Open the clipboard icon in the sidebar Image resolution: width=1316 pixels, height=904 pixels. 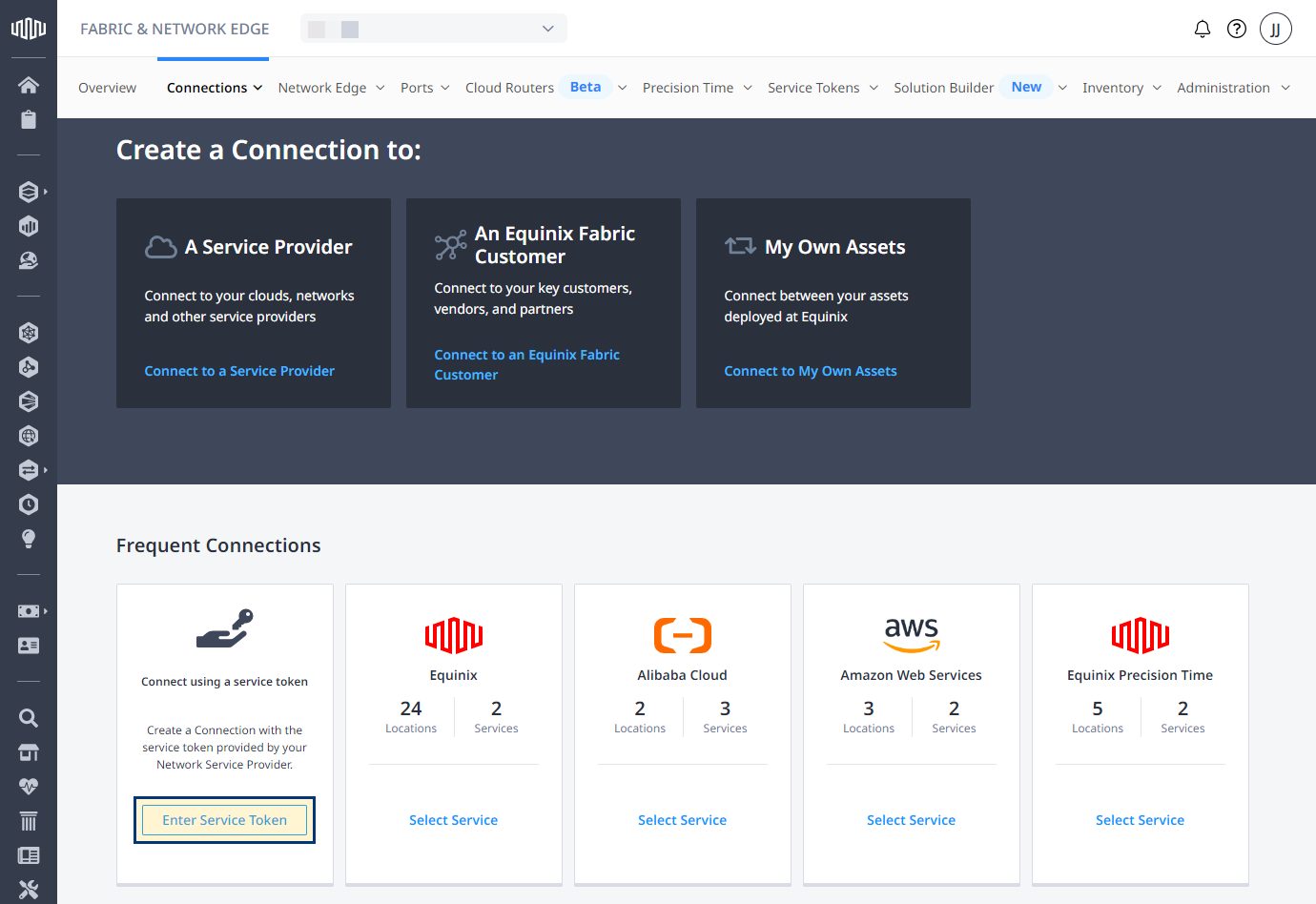29,119
